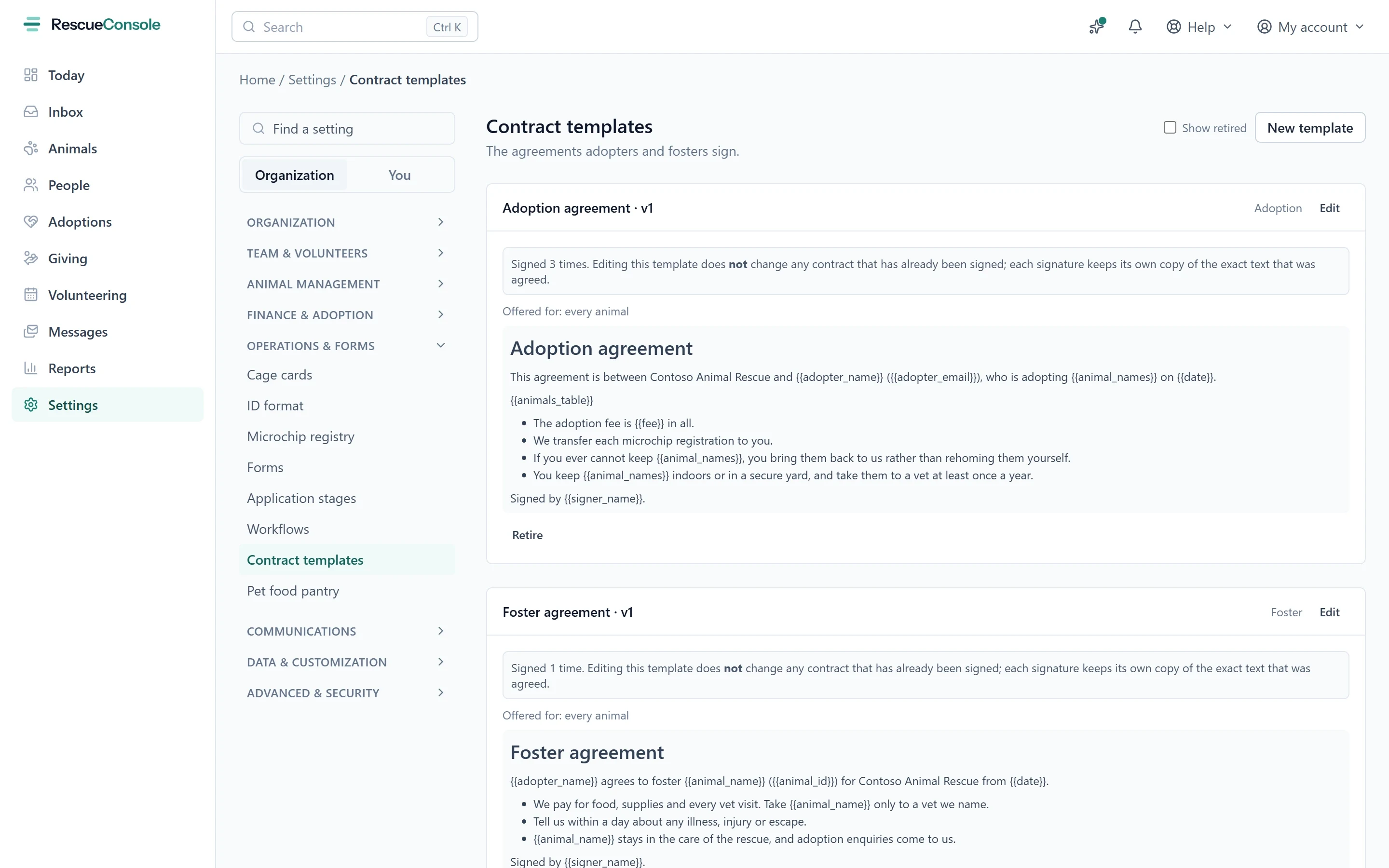This screenshot has height=868, width=1389.
Task: Switch to the You tab
Action: click(399, 175)
